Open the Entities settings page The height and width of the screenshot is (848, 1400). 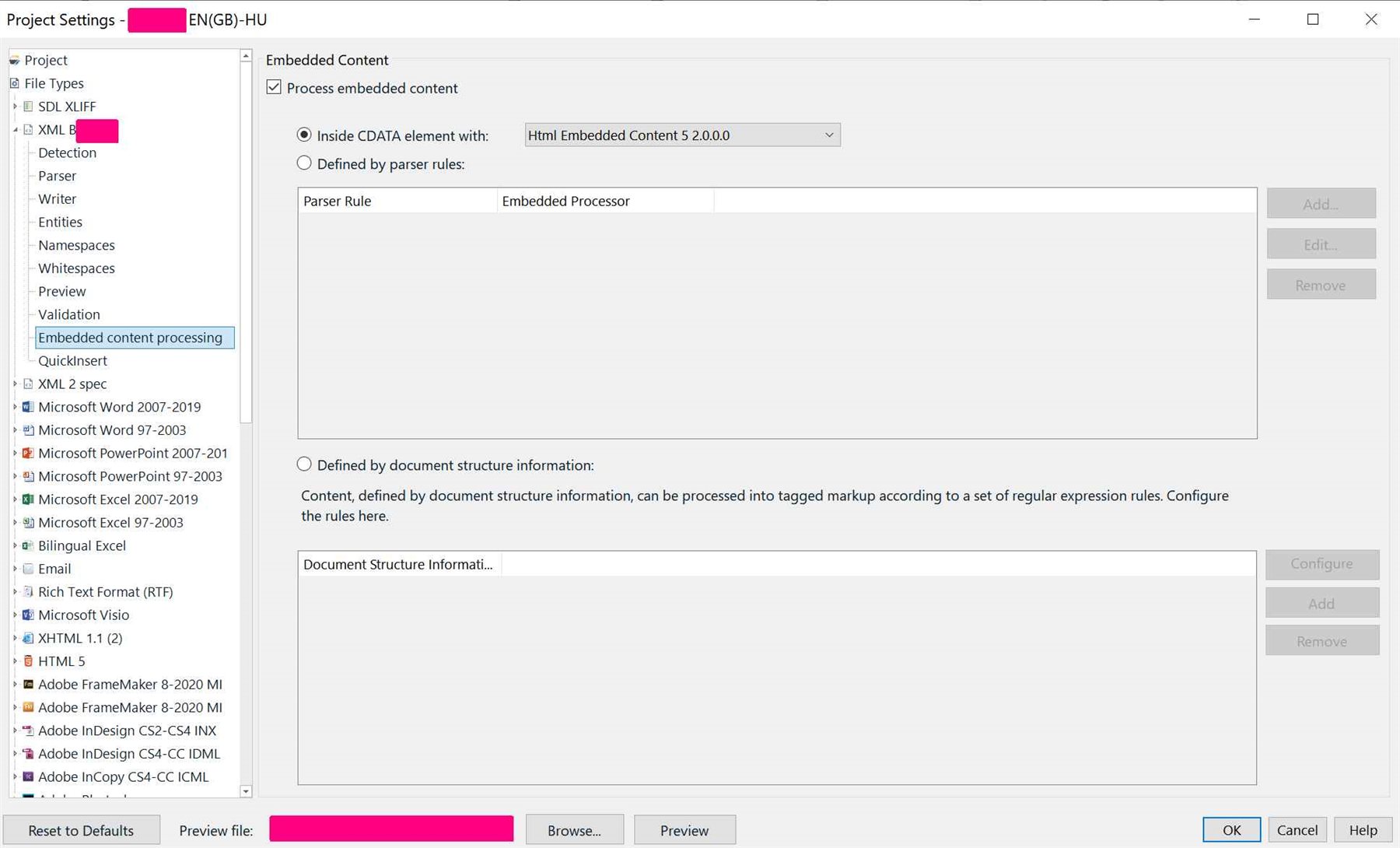60,222
